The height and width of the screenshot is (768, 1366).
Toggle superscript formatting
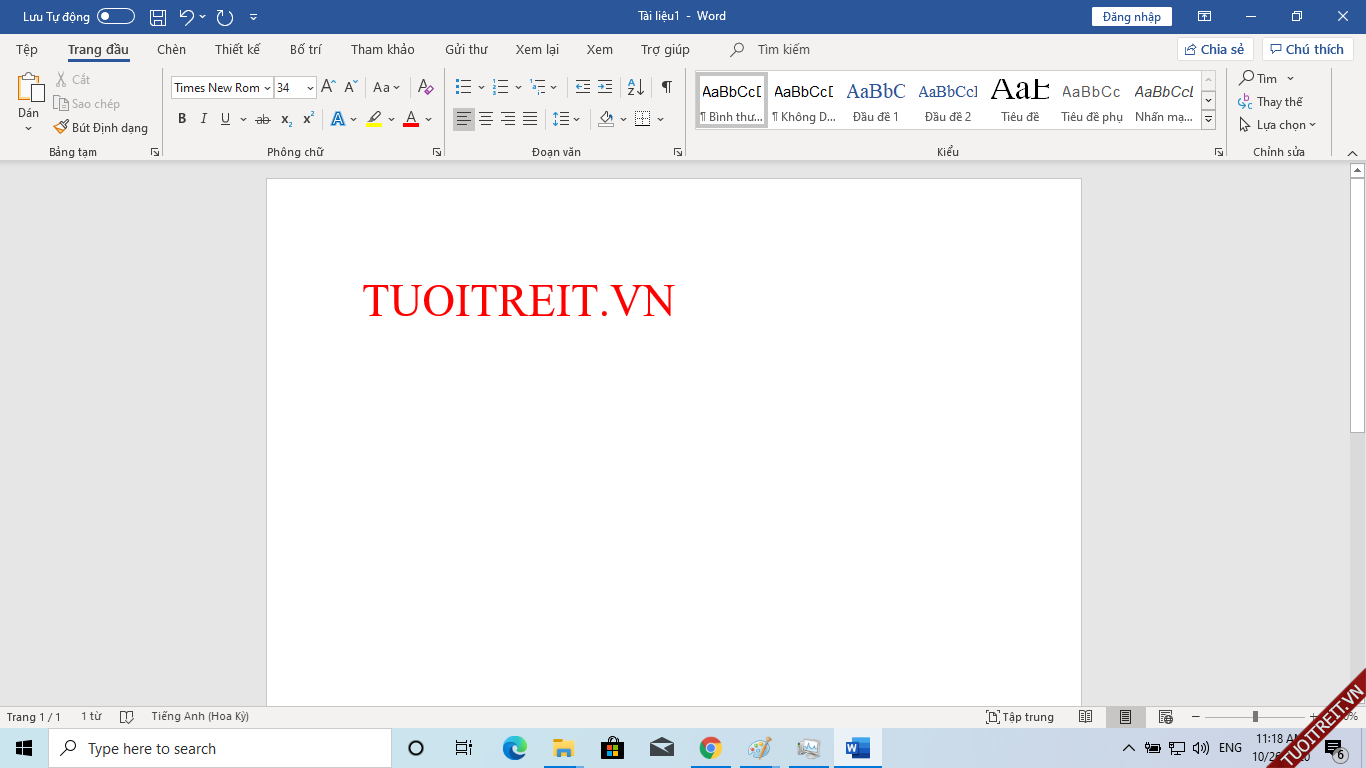pyautogui.click(x=308, y=119)
